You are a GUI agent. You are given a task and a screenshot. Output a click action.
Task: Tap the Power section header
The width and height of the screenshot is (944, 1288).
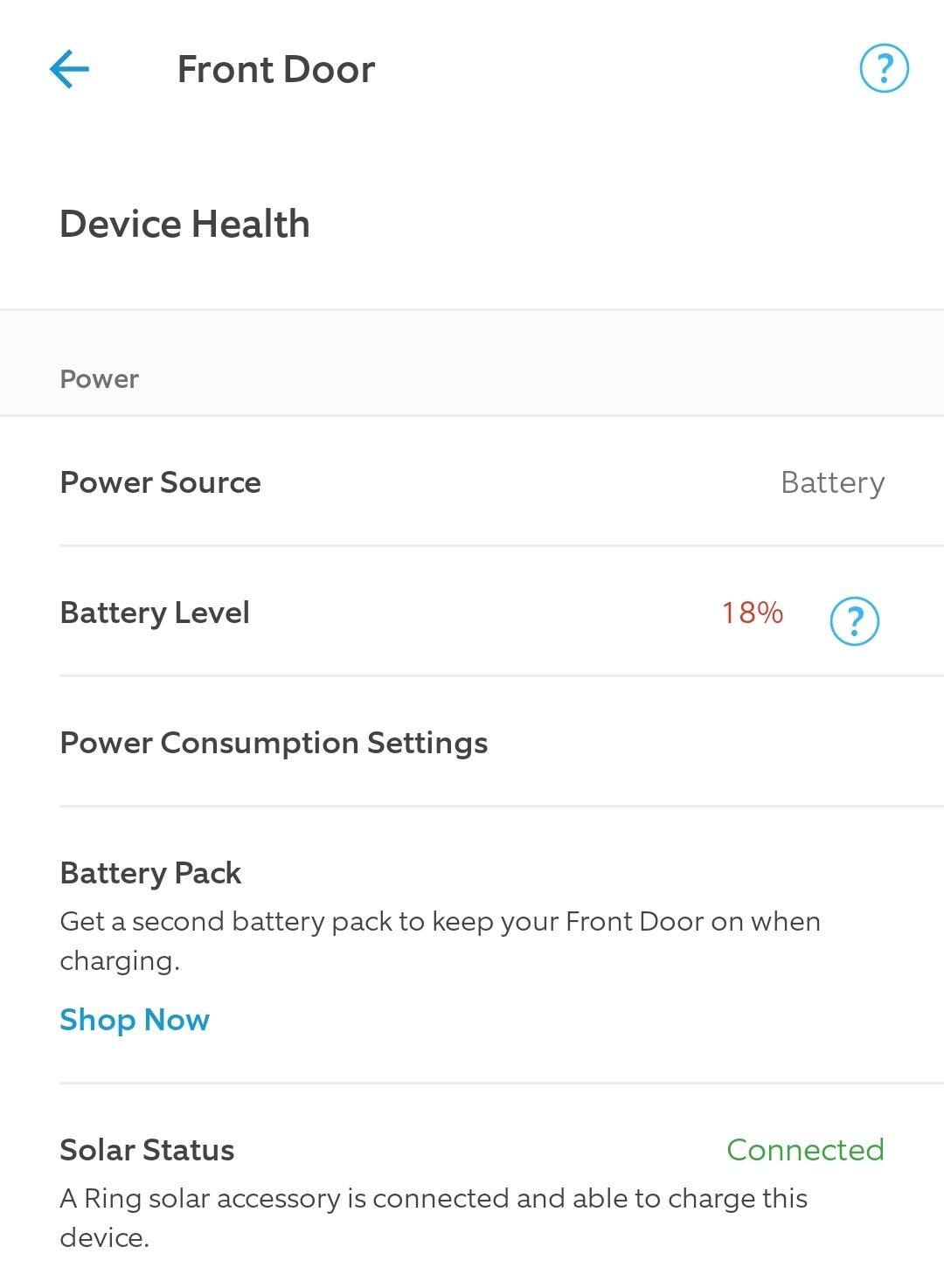click(99, 378)
